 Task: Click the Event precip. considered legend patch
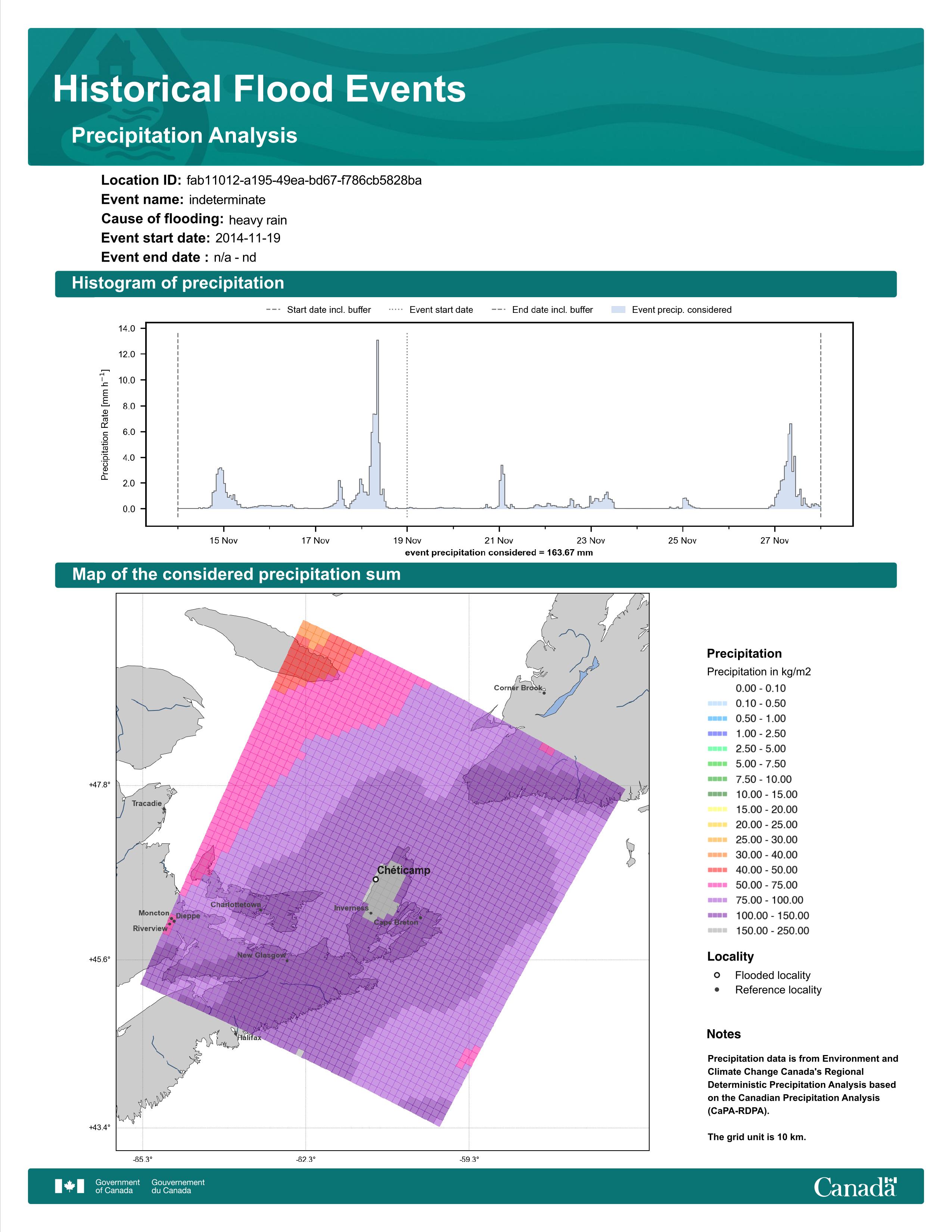[x=619, y=310]
